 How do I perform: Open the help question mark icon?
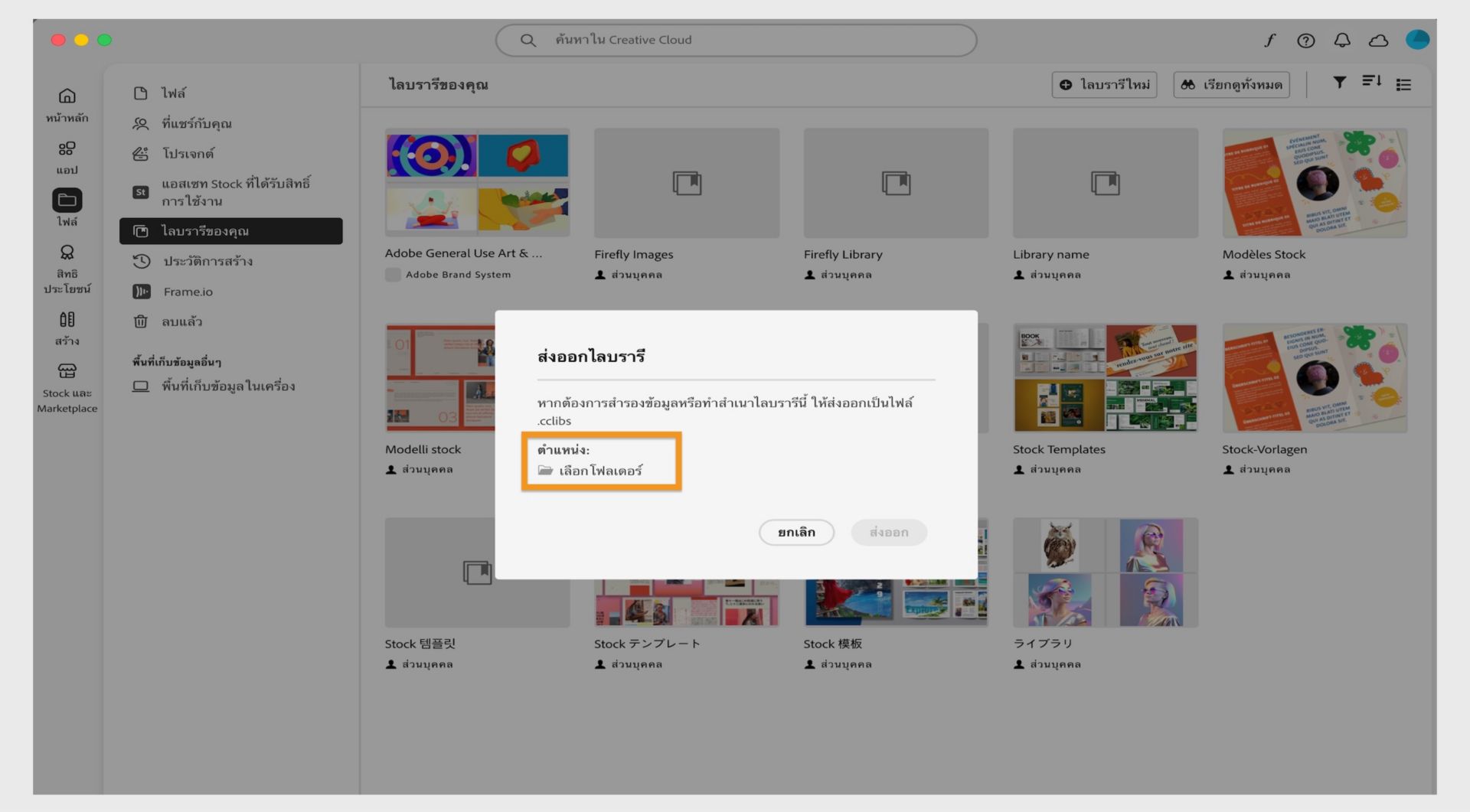(x=1305, y=41)
